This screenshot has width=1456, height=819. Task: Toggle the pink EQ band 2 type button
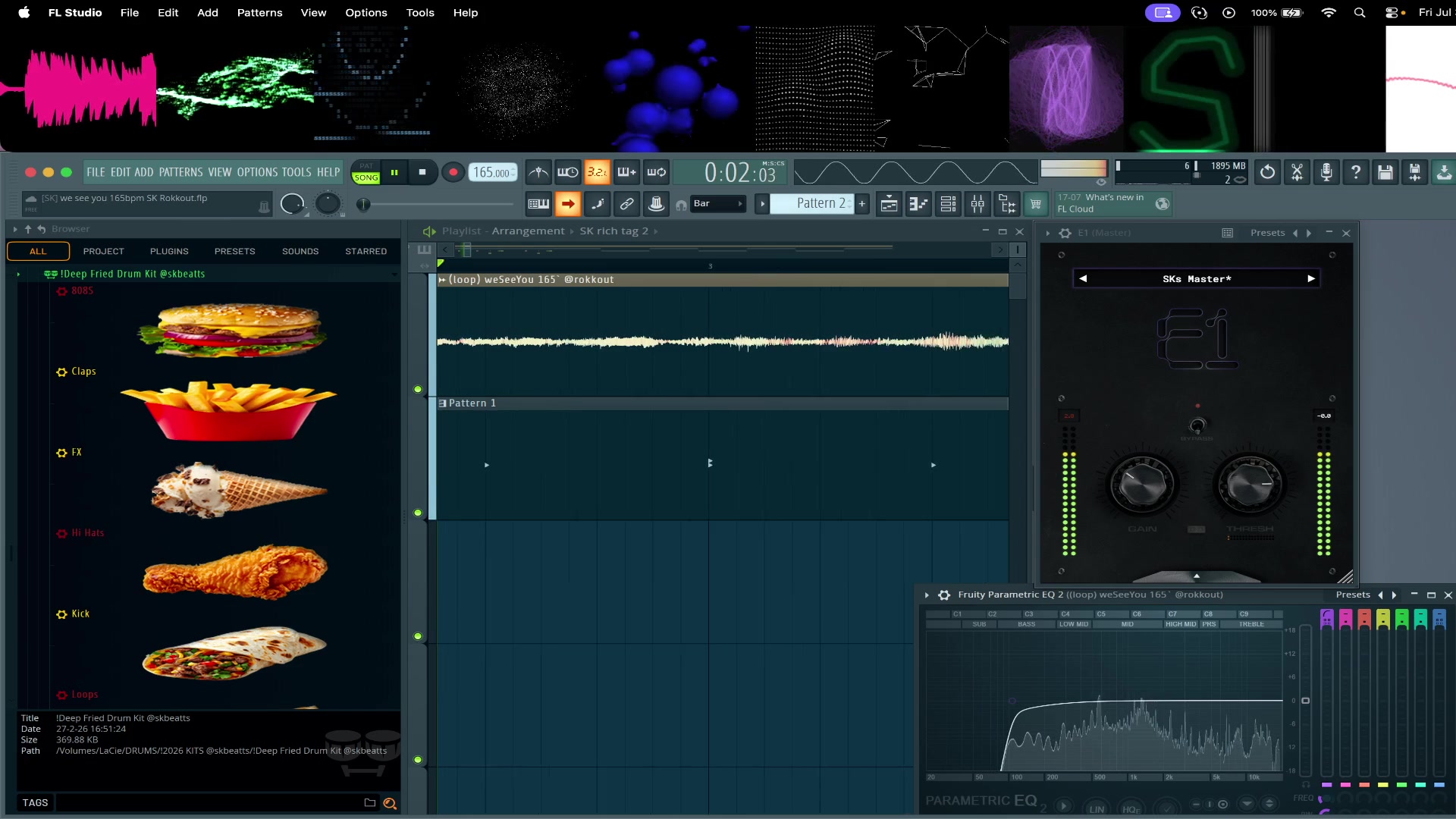coord(1345,619)
